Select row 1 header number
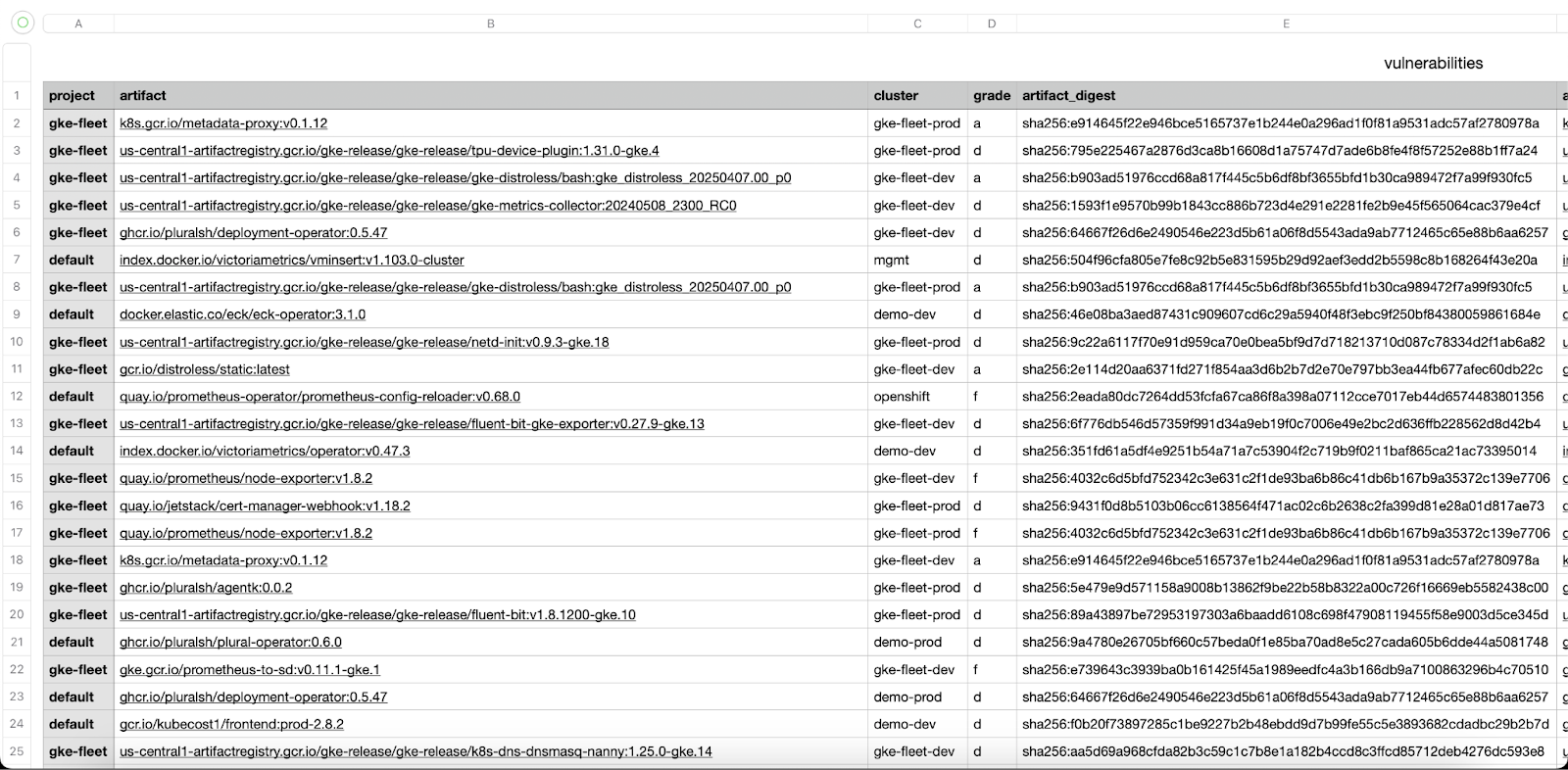Image resolution: width=1568 pixels, height=770 pixels. tap(17, 96)
